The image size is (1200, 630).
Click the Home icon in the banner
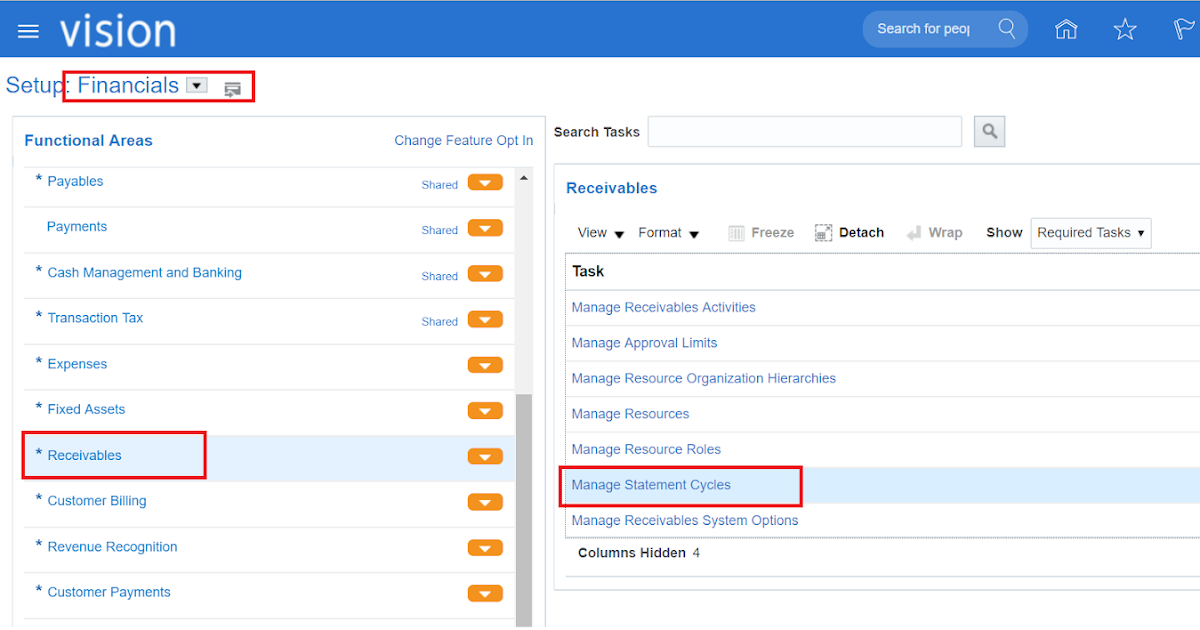pyautogui.click(x=1065, y=29)
